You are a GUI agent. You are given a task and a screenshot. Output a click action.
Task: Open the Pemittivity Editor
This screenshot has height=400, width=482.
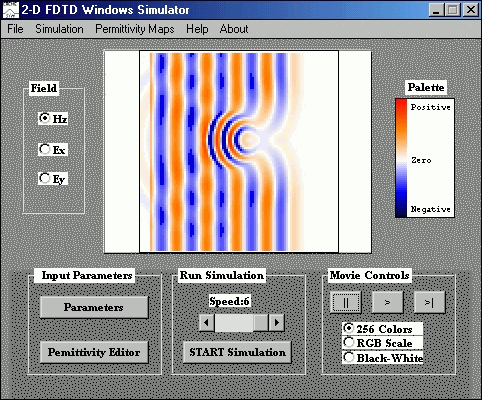pos(94,352)
